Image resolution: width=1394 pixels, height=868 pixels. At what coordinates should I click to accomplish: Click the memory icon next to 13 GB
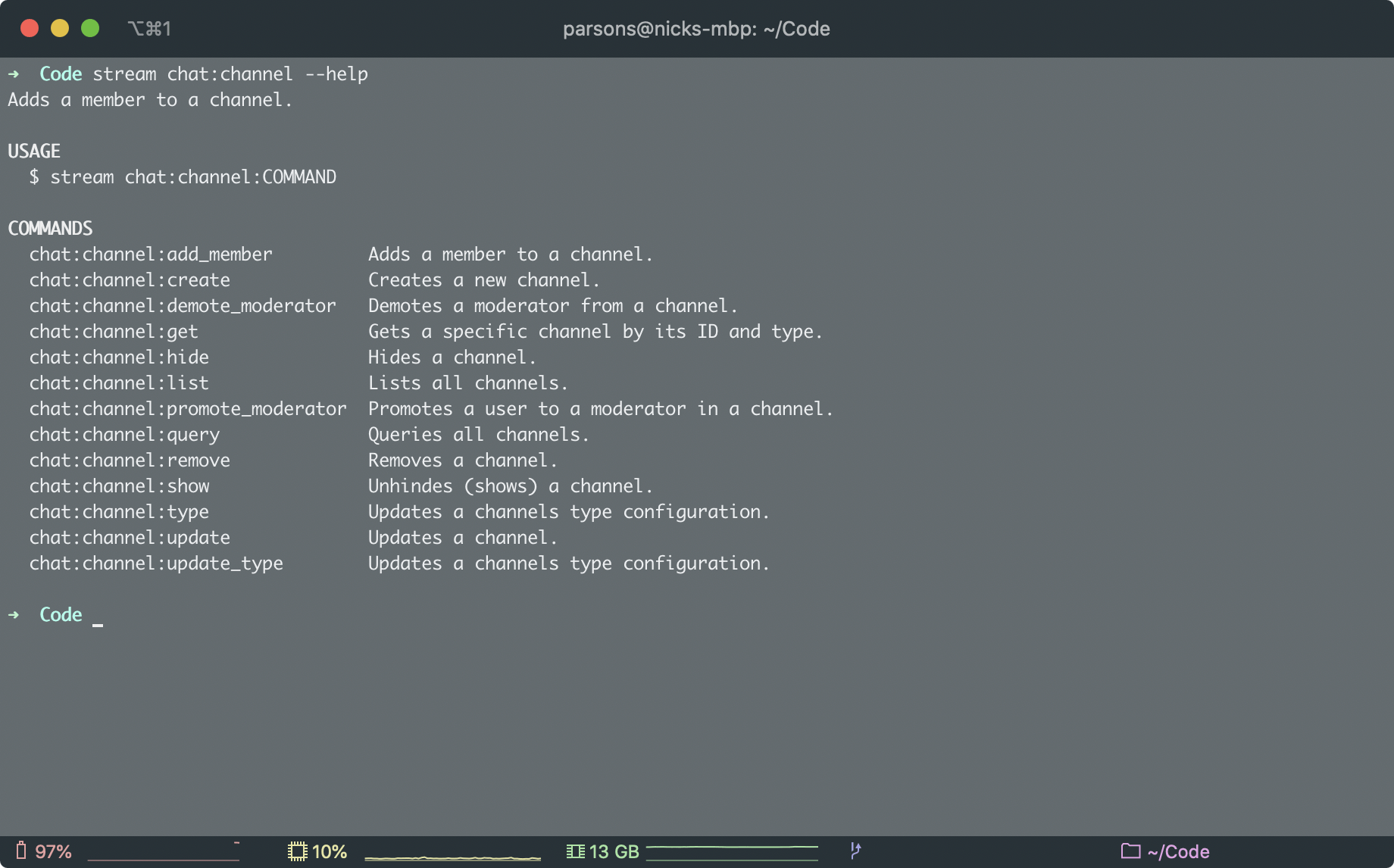point(576,850)
